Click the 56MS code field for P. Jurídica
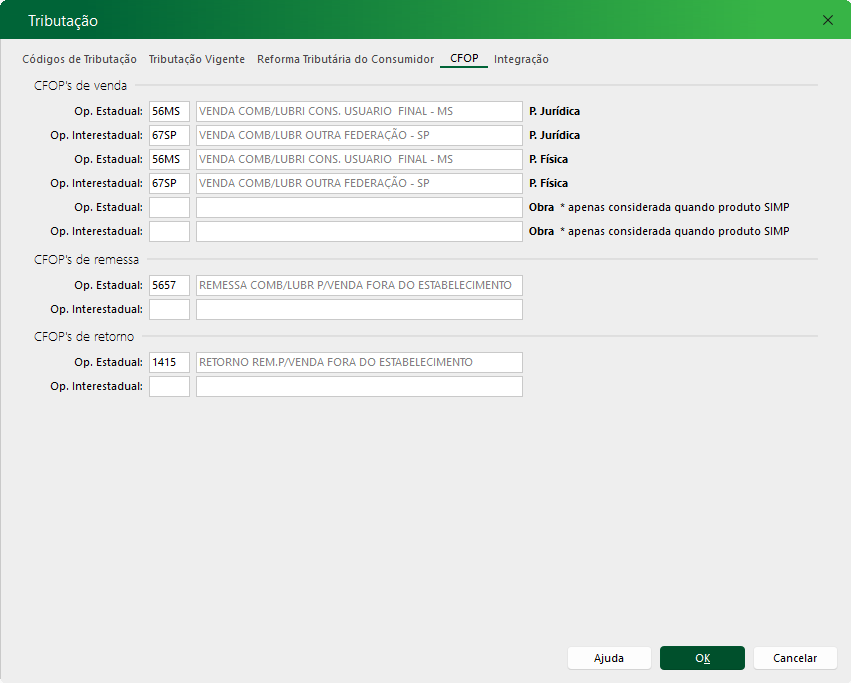 pos(169,111)
